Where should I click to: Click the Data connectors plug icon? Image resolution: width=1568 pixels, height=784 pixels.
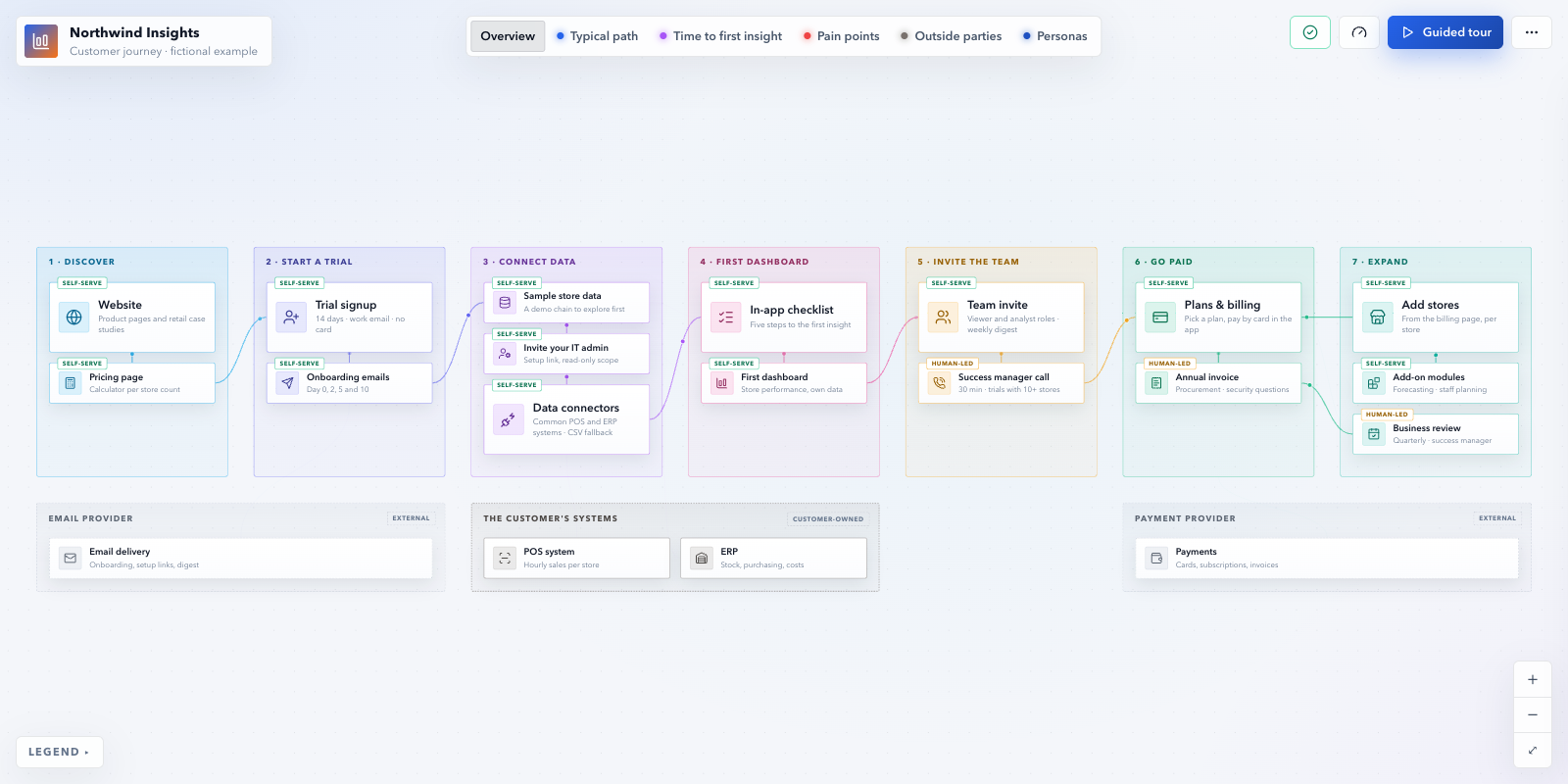[509, 419]
